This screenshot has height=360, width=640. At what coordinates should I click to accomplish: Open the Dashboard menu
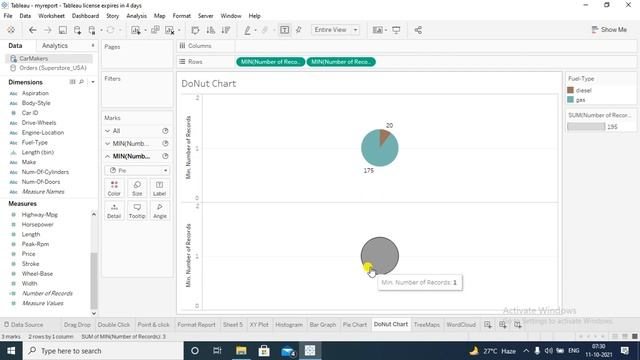pyautogui.click(x=85, y=16)
